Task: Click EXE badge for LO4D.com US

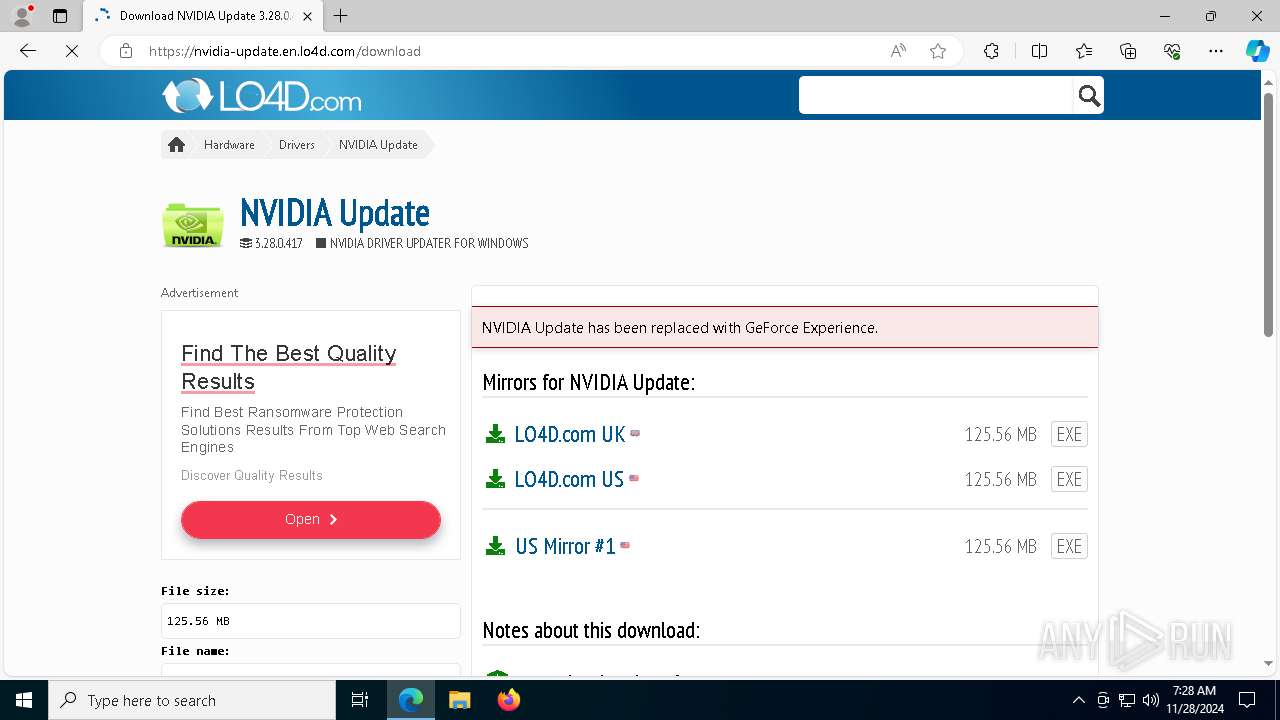Action: point(1069,479)
